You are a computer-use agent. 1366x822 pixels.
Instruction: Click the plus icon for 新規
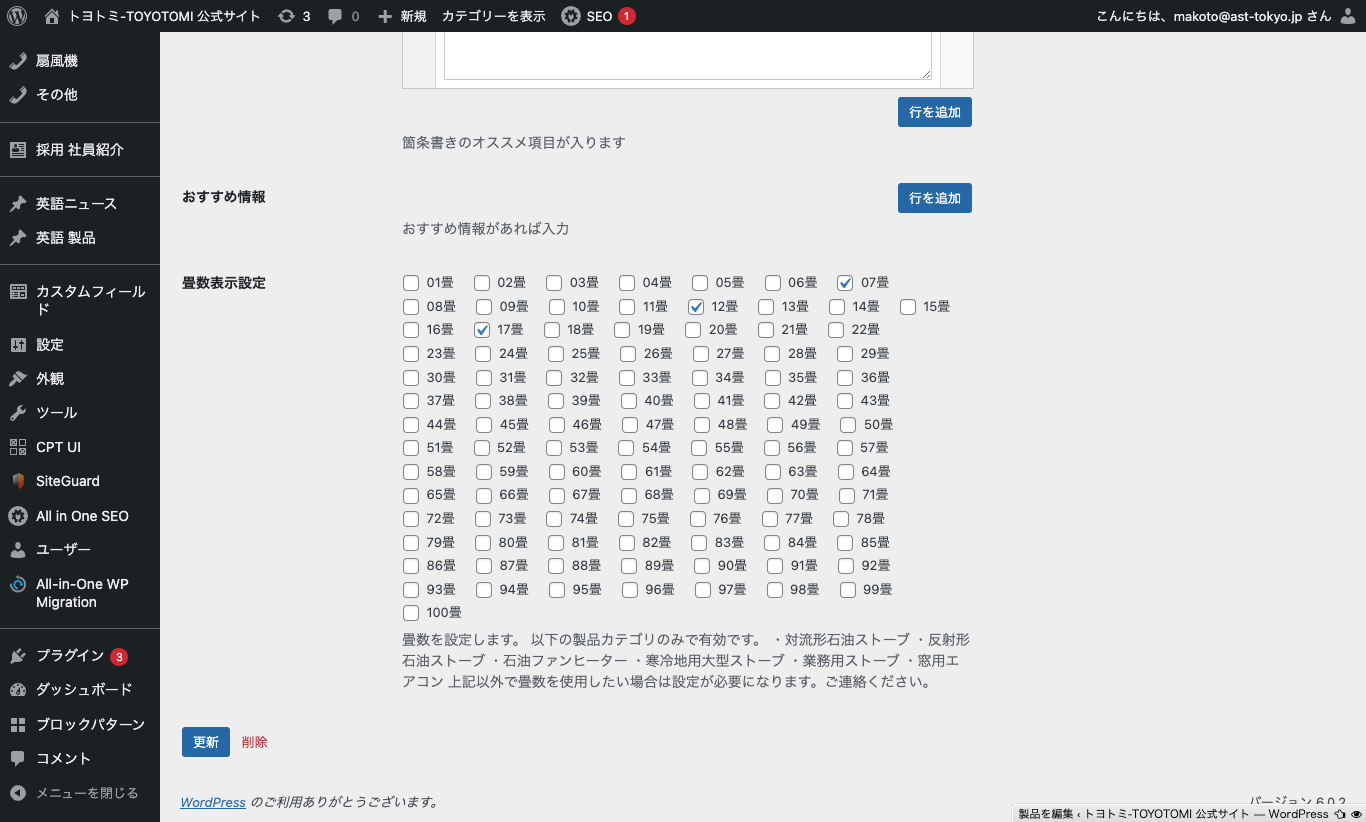click(385, 17)
